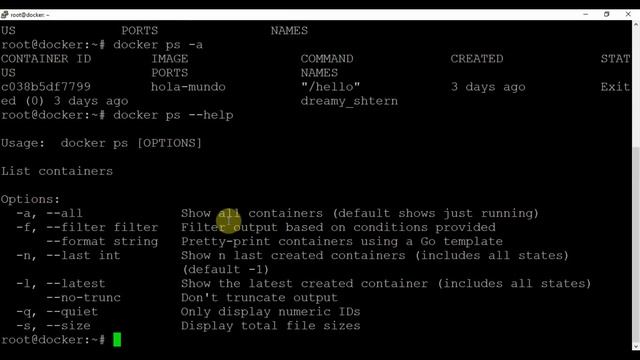Click the -a, --all option

(x=49, y=213)
